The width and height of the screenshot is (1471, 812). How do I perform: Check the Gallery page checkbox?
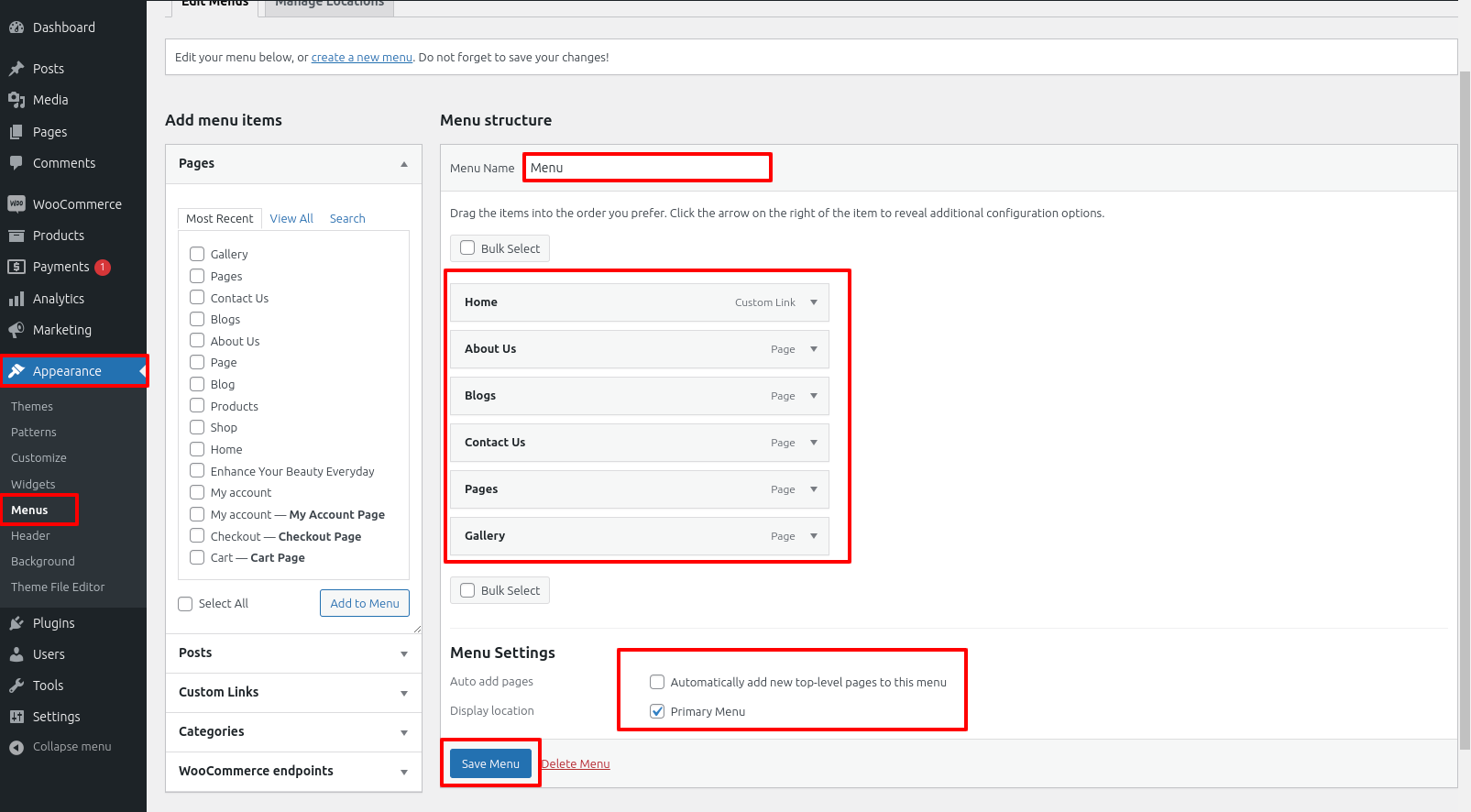197,254
